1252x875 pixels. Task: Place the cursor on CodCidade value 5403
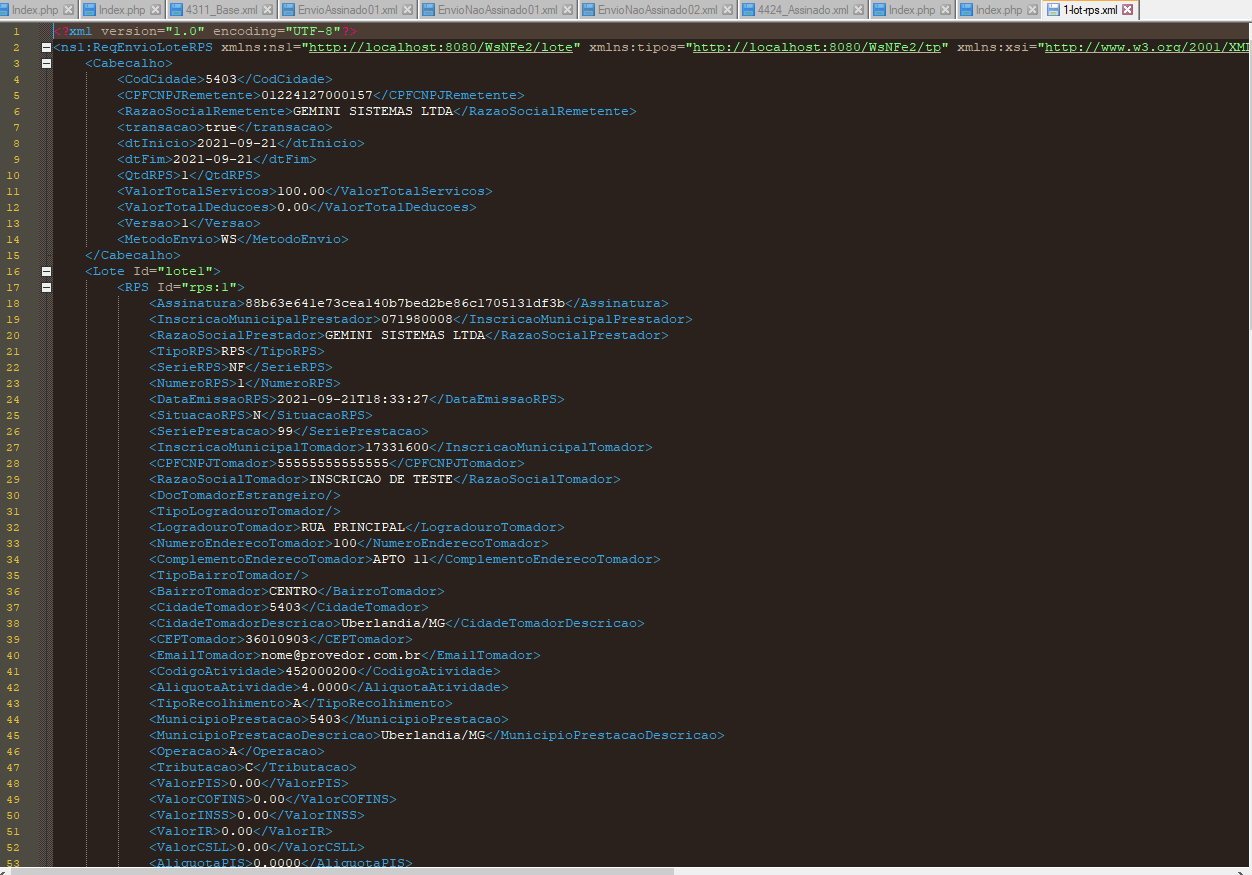[221, 79]
